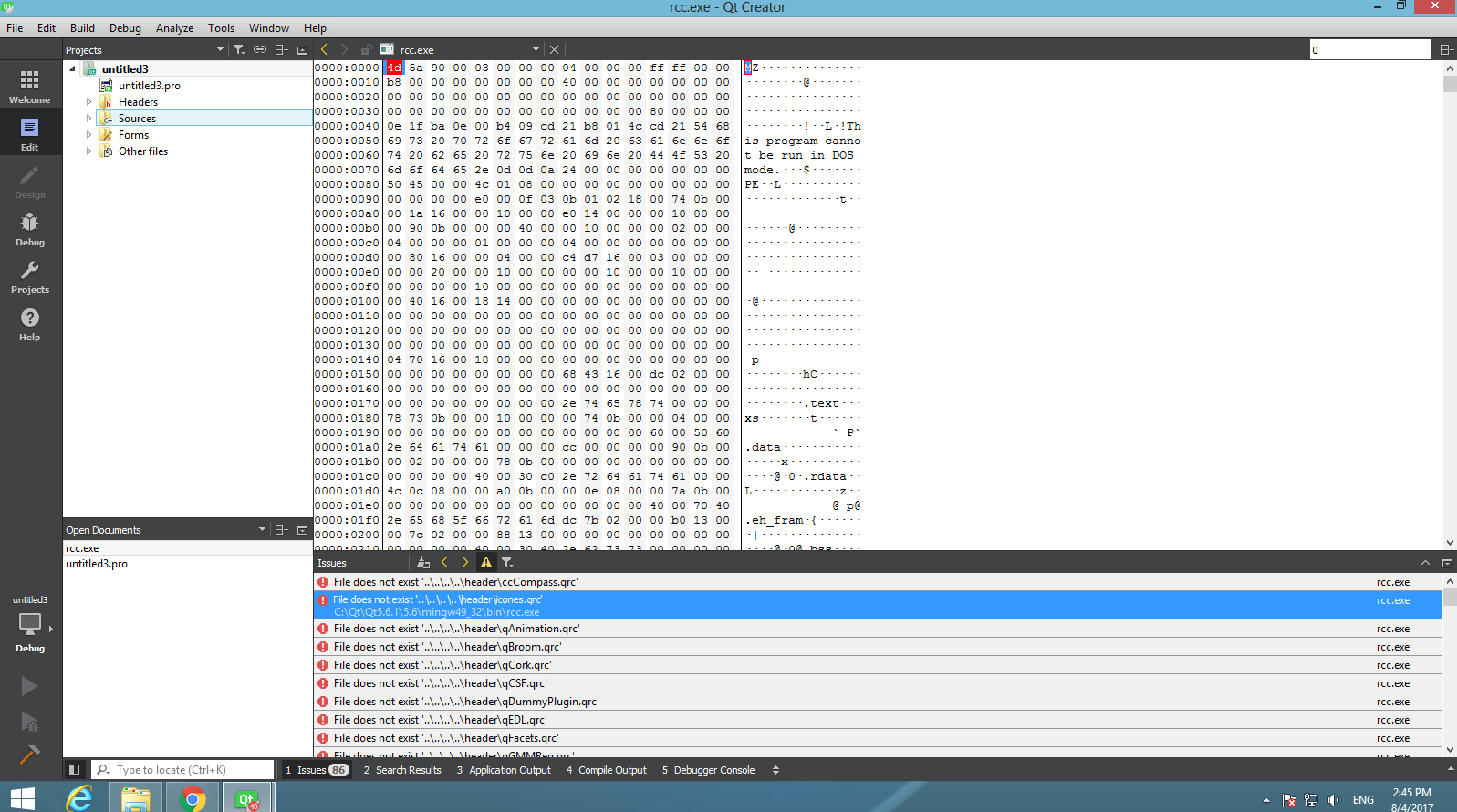
Task: Open the File menu
Action: click(15, 28)
